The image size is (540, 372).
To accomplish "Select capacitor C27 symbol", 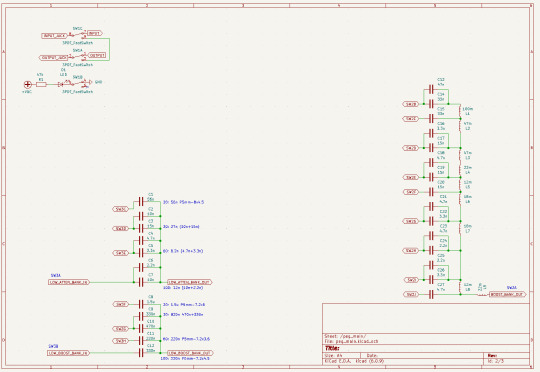I will 431,294.
